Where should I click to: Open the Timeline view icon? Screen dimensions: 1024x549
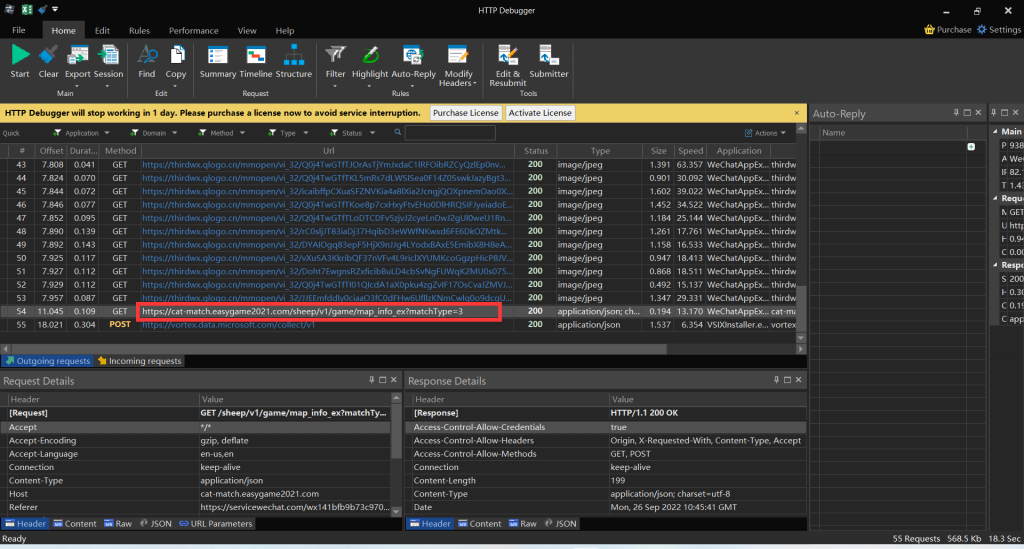tap(256, 58)
